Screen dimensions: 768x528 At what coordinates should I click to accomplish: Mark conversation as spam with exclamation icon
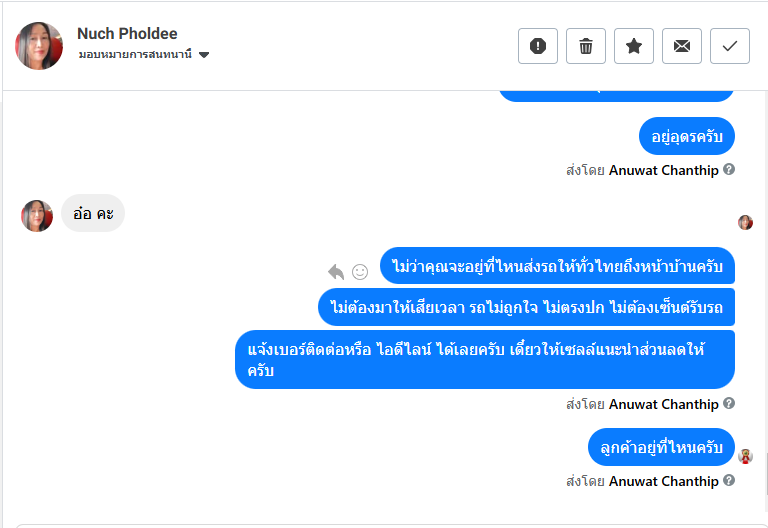(x=538, y=46)
